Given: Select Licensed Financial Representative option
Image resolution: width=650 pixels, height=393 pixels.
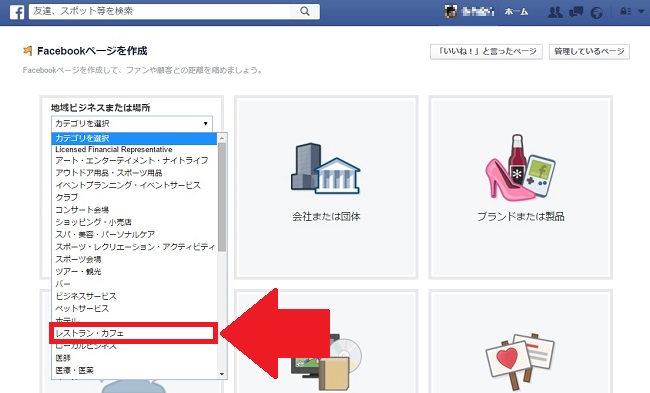Looking at the screenshot, I should tap(134, 149).
